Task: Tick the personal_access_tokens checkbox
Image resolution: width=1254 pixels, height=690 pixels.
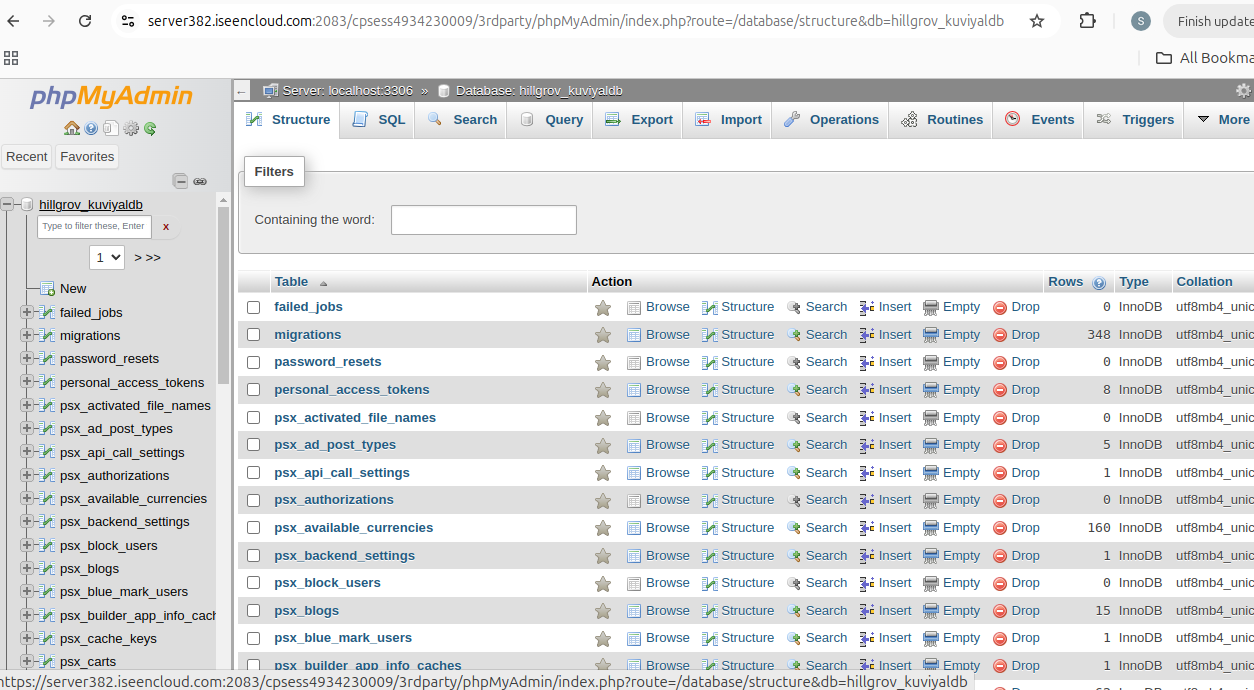Action: point(254,390)
